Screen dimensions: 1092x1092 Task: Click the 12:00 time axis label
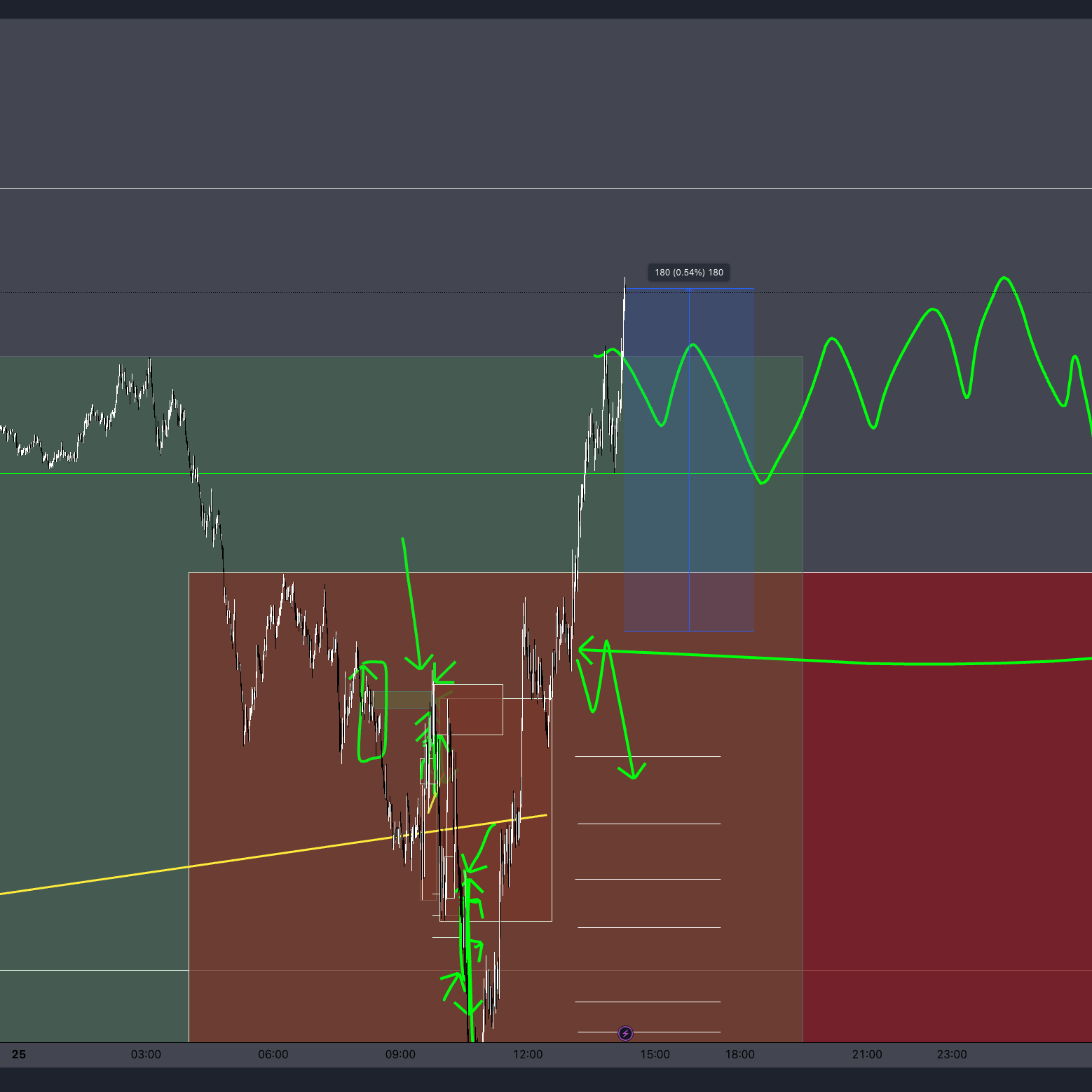point(527,1054)
